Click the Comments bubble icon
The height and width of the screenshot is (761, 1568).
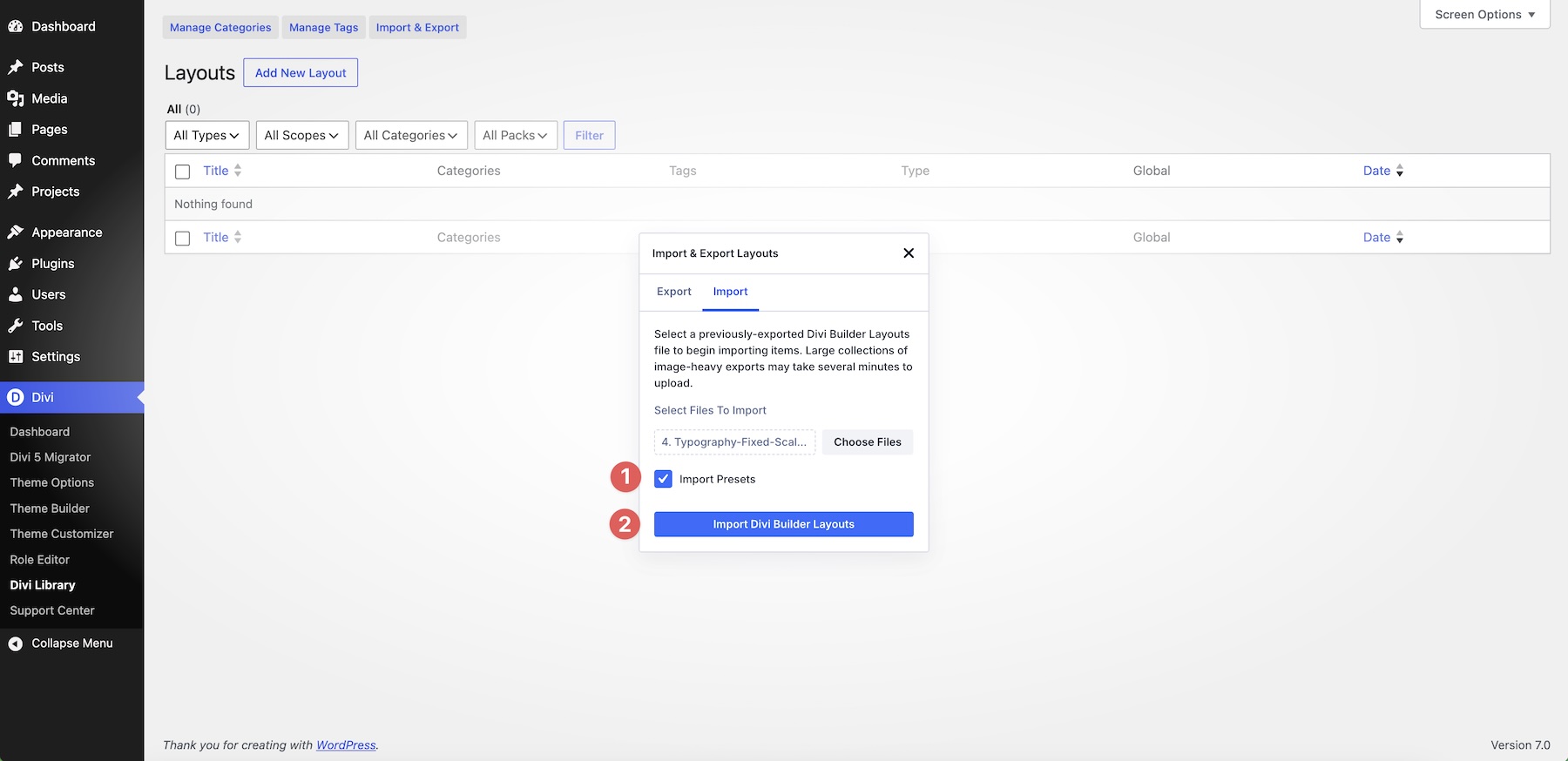pyautogui.click(x=16, y=160)
